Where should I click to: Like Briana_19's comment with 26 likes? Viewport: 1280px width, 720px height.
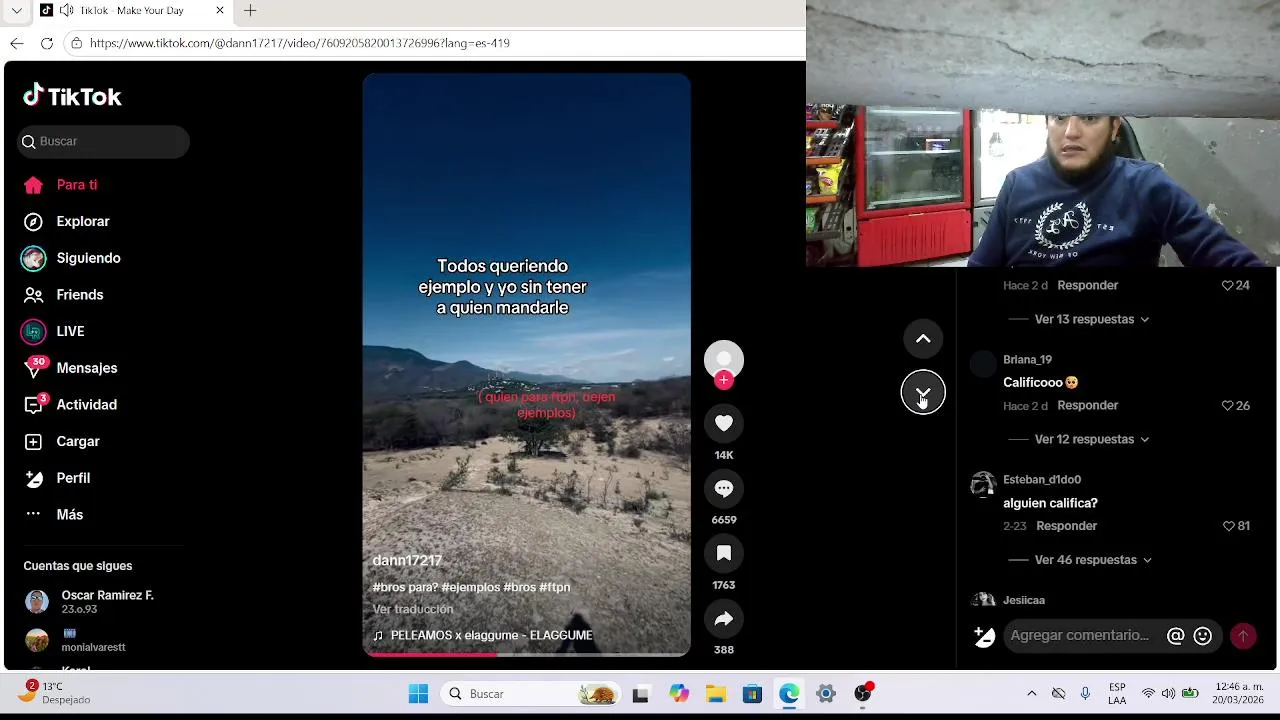[x=1228, y=406]
